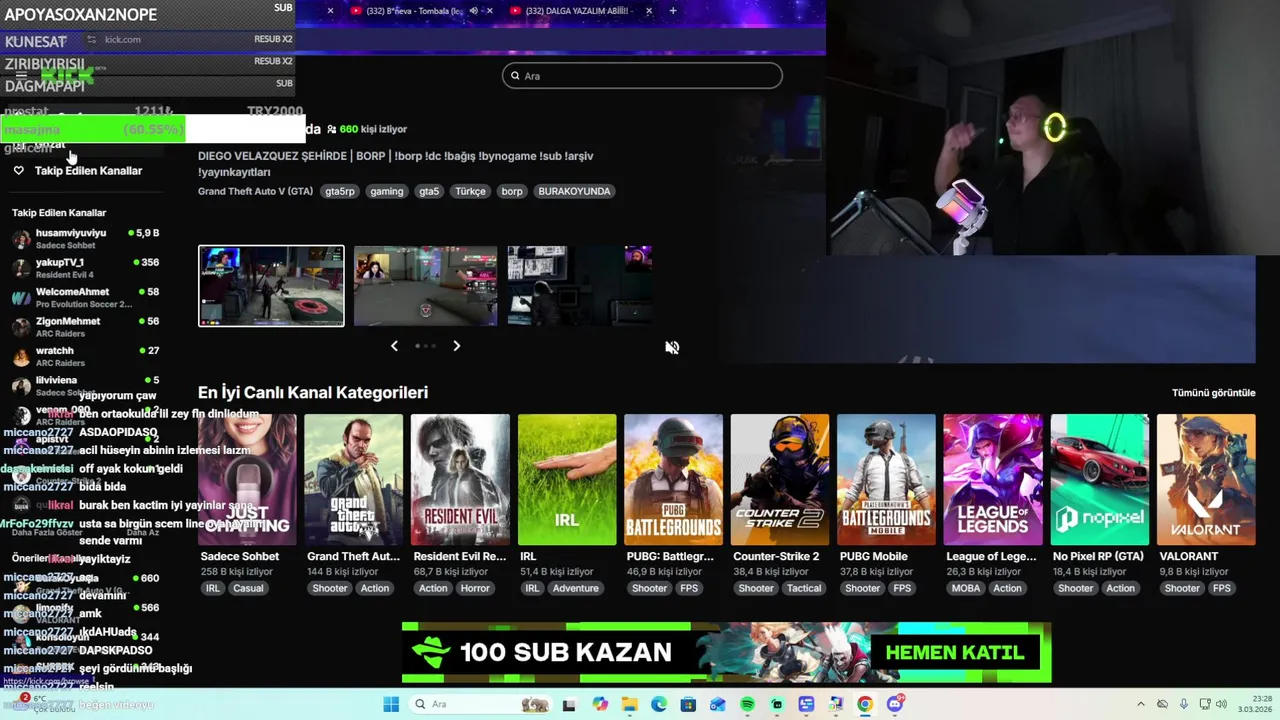This screenshot has height=720, width=1280.
Task: Launch Microsoft Edge from taskbar
Action: [x=659, y=704]
